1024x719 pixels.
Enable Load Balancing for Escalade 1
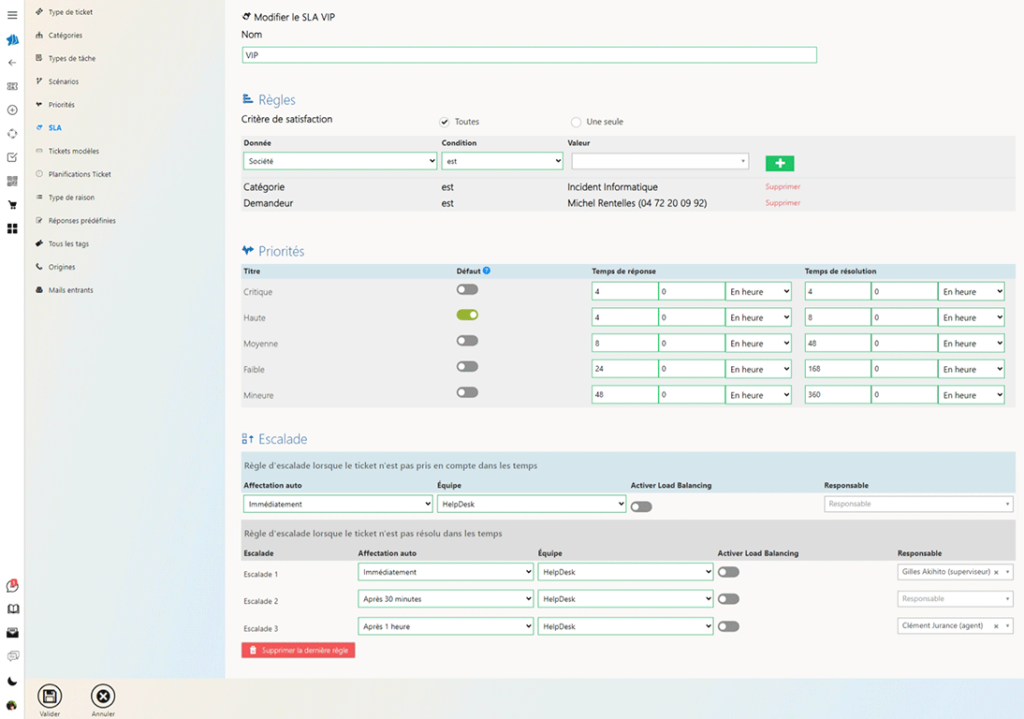tap(729, 572)
